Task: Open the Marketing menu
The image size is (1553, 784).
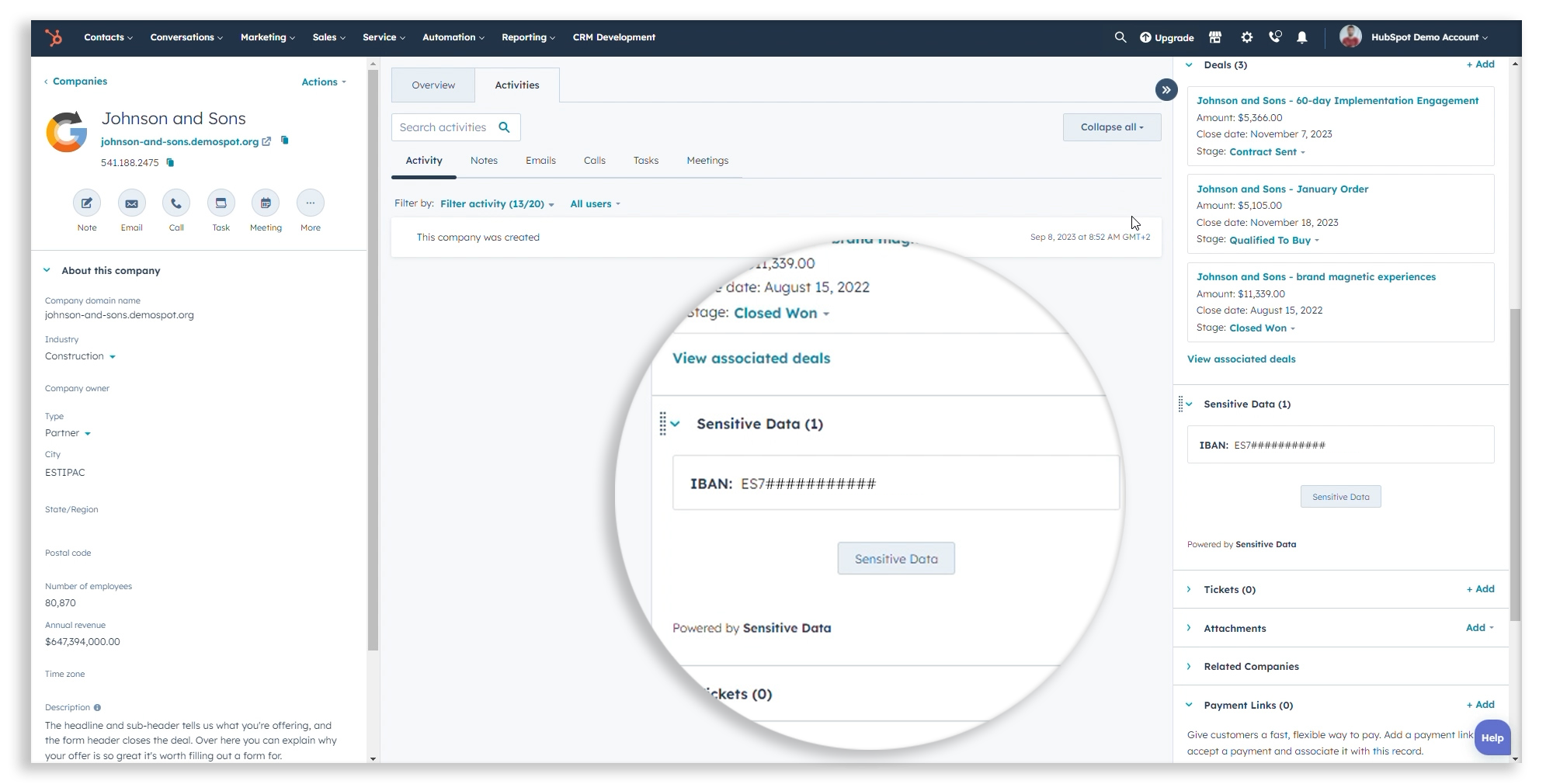Action: (267, 37)
